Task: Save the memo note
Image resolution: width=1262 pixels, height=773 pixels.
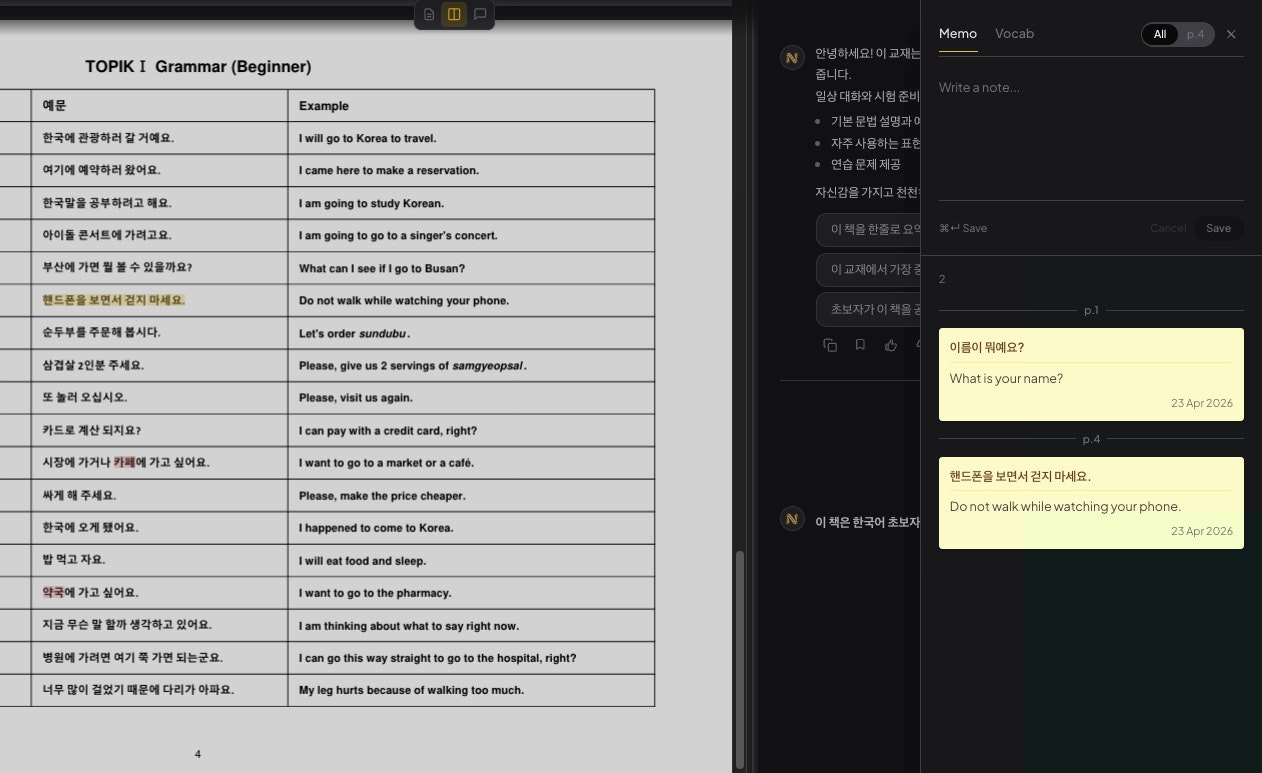Action: (x=1218, y=228)
